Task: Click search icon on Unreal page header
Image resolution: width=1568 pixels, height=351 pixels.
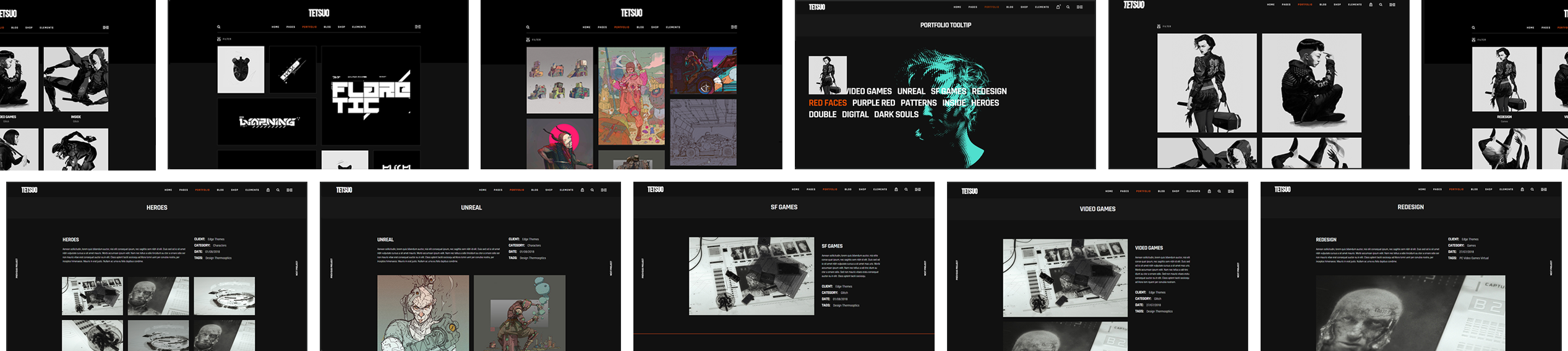Action: (x=592, y=190)
